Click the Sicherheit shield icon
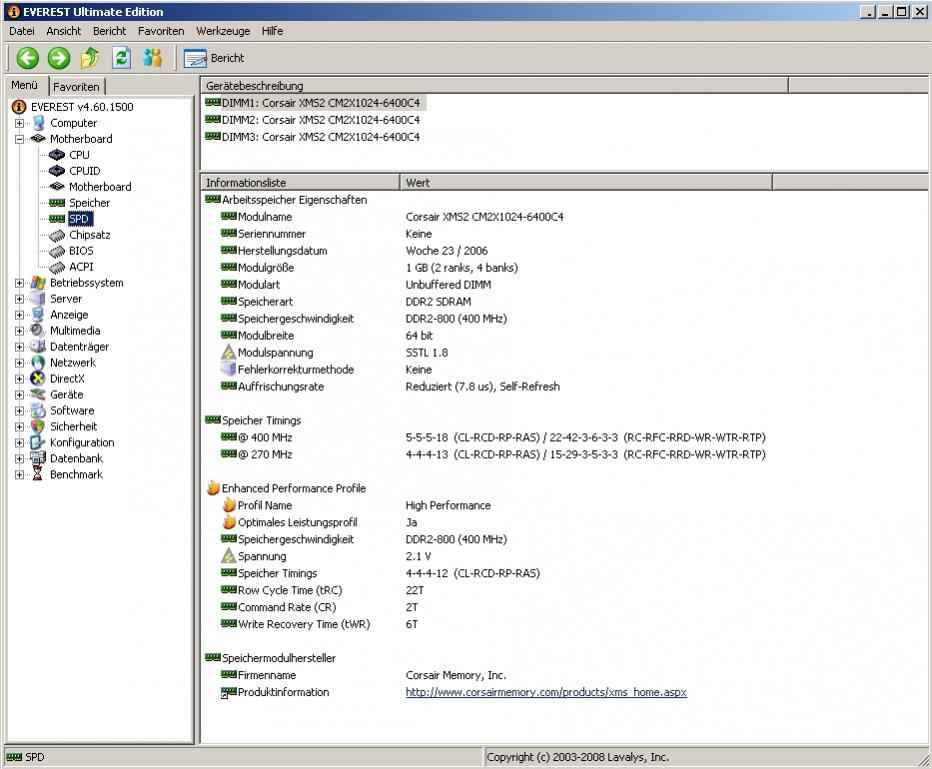Viewport: 932px width, 769px height. 38,427
